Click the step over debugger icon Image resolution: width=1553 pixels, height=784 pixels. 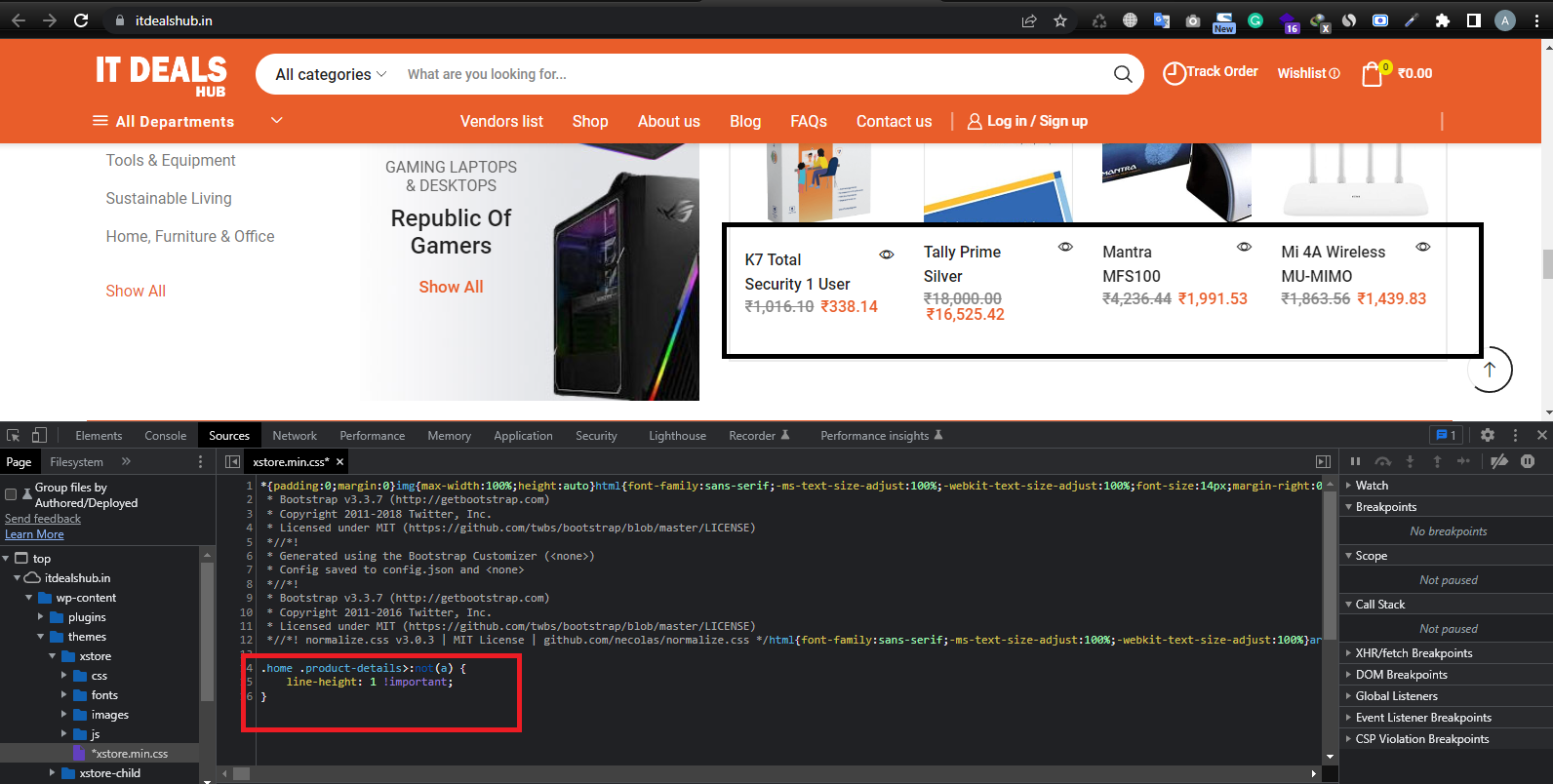(x=1382, y=461)
